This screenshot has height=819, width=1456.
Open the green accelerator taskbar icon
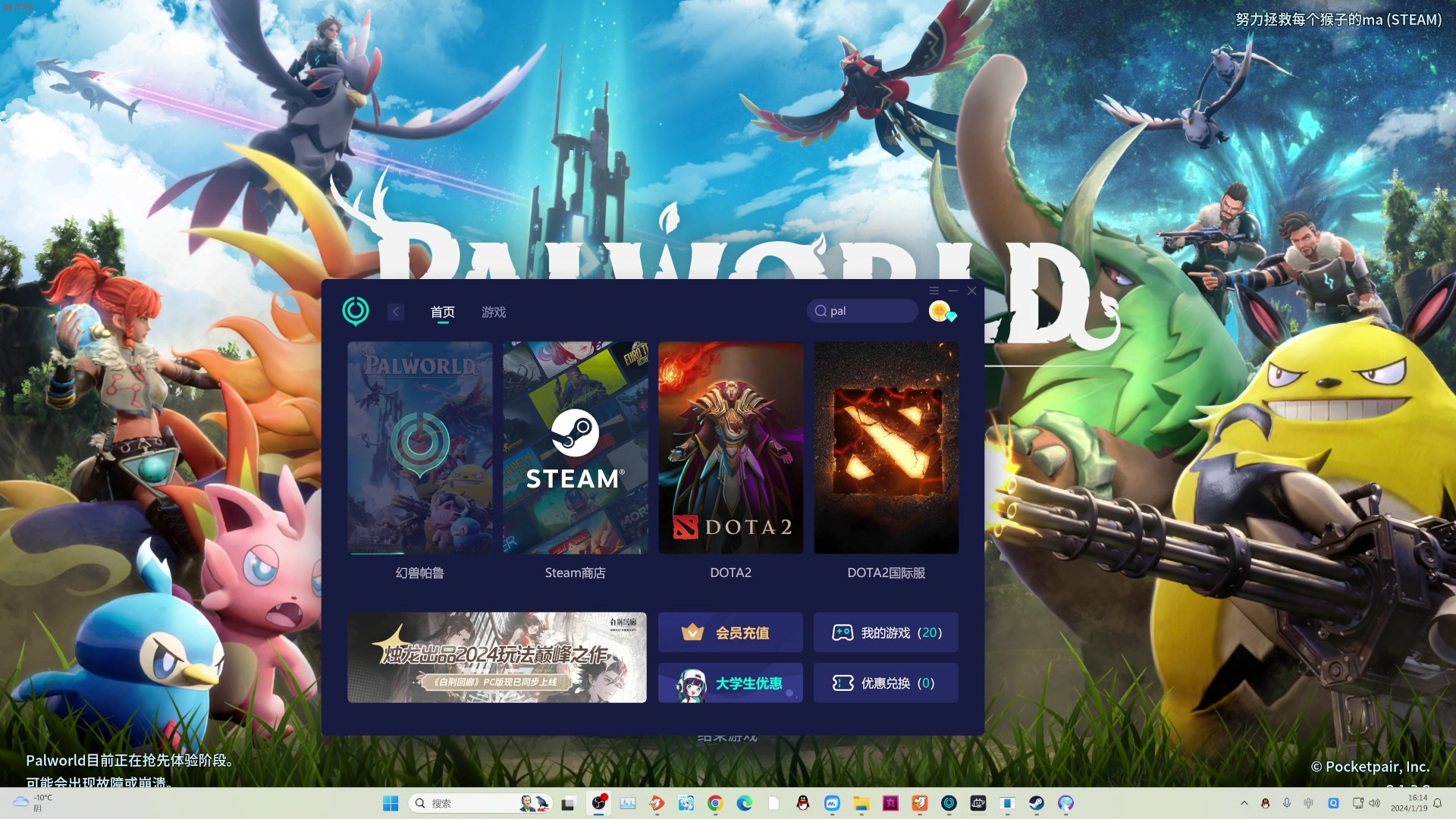click(x=949, y=803)
